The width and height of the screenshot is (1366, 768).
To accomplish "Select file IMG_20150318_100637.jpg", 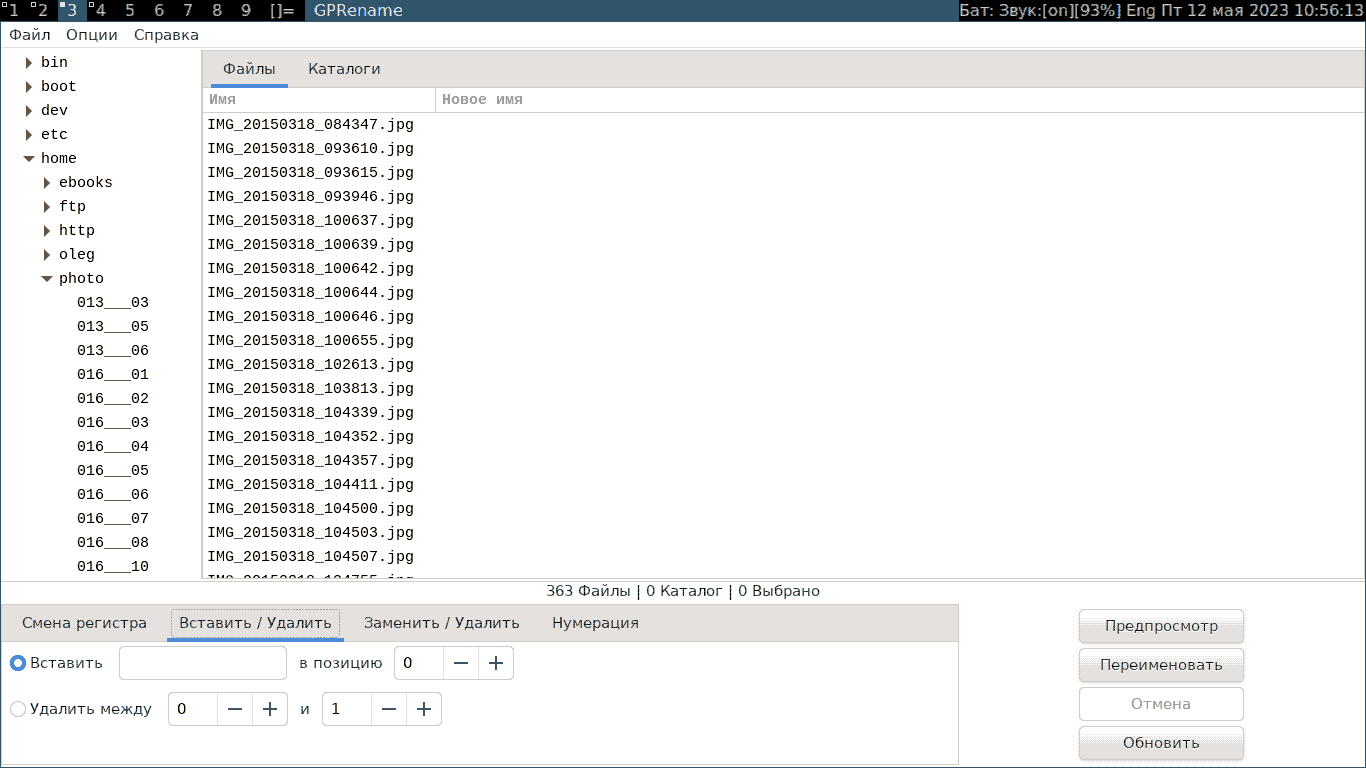I will (x=311, y=221).
